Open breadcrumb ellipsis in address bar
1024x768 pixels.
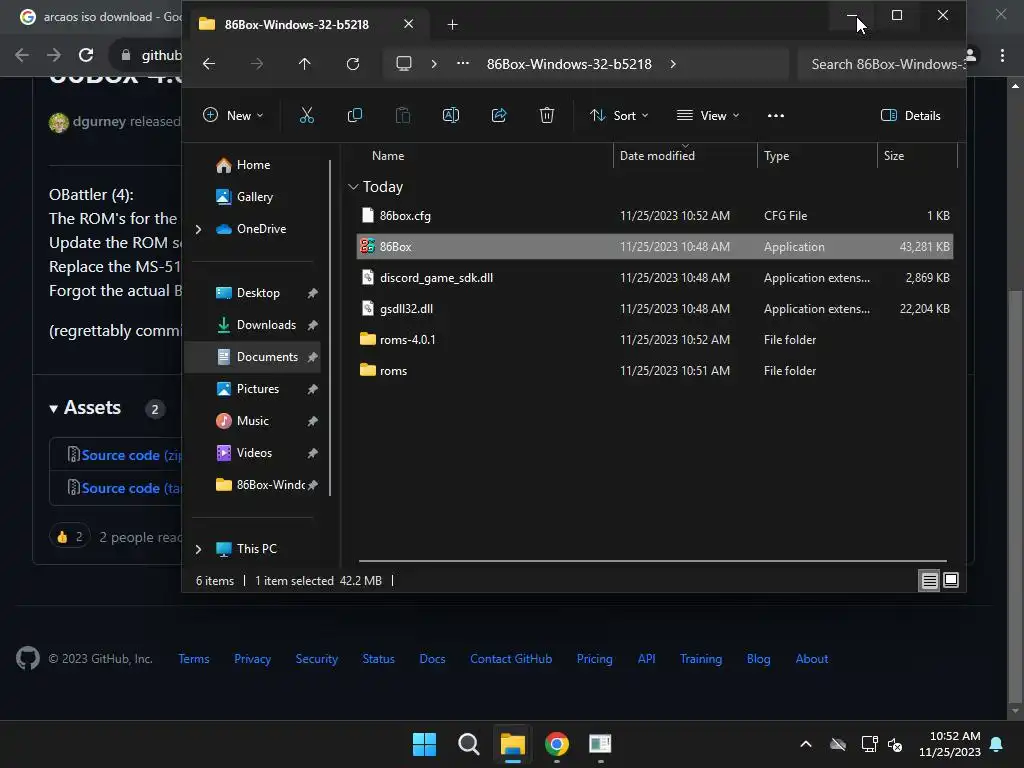[x=462, y=63]
